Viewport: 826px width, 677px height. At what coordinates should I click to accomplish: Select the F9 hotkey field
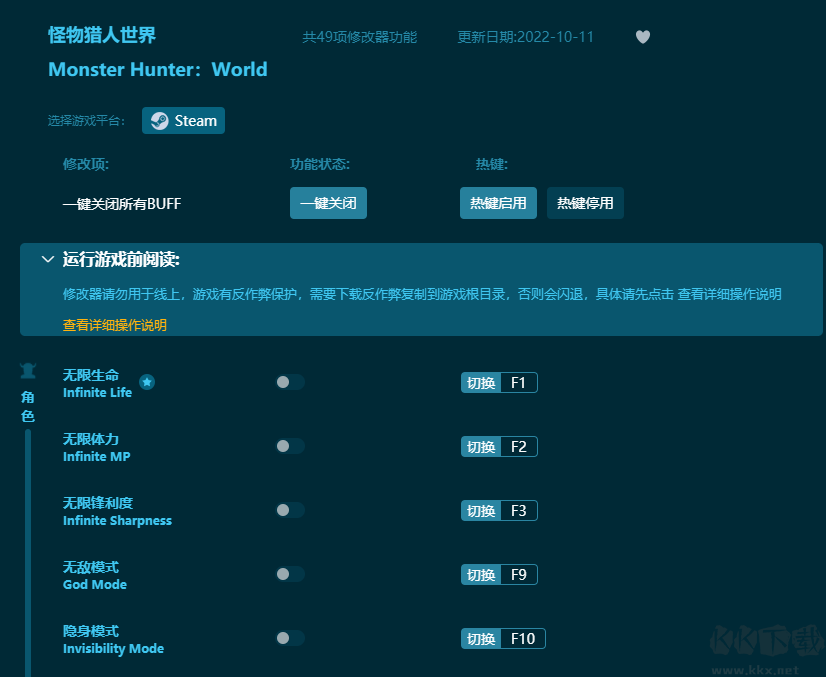click(519, 575)
